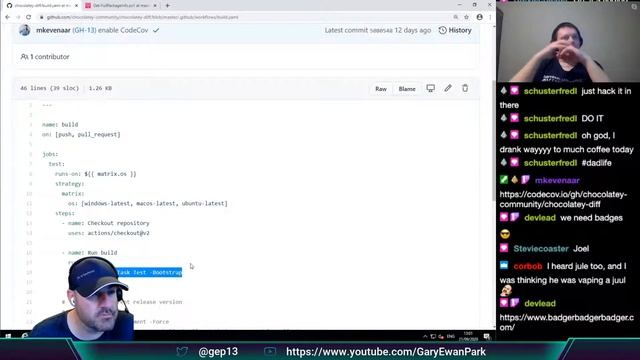Open the taskbar clock and date
This screenshot has height=360, width=640.
tap(468, 336)
